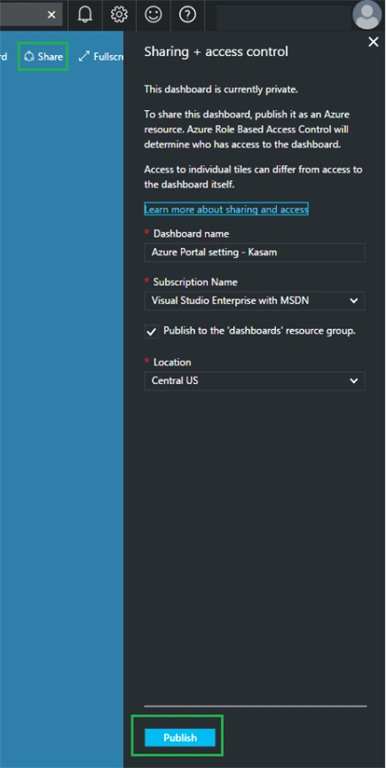Viewport: 386px width, 768px height.
Task: Click the 'Dashboard name' field label
Action: pos(191,234)
